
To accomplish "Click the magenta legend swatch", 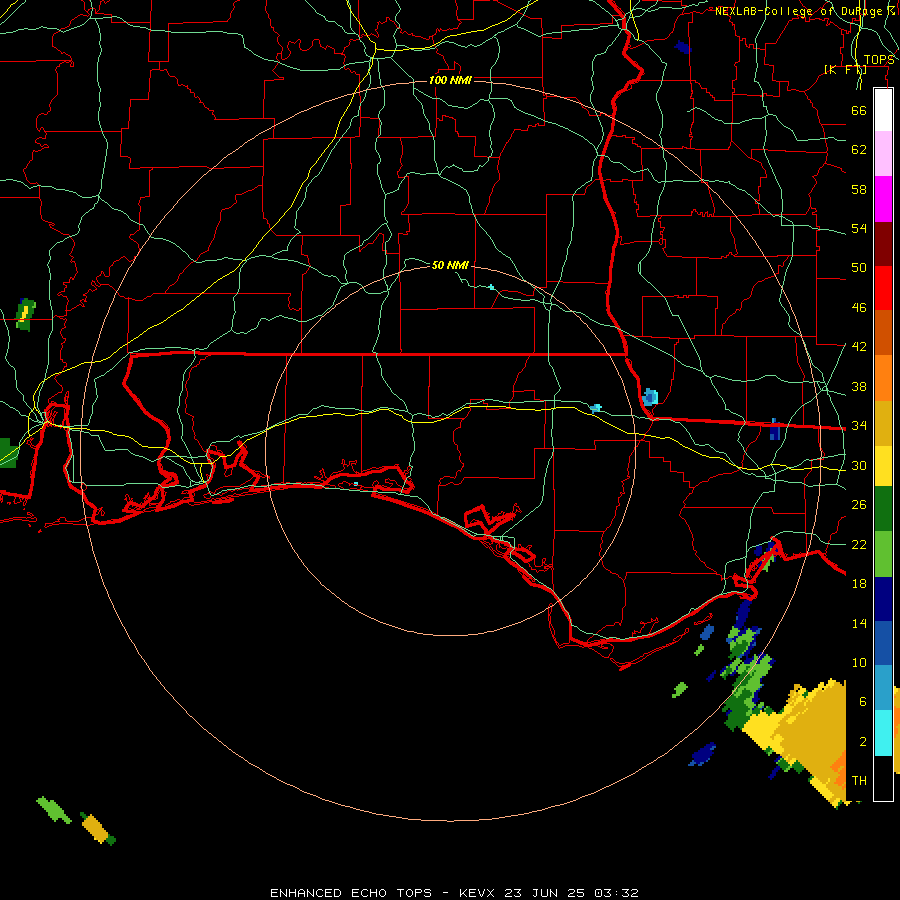I will point(883,199).
